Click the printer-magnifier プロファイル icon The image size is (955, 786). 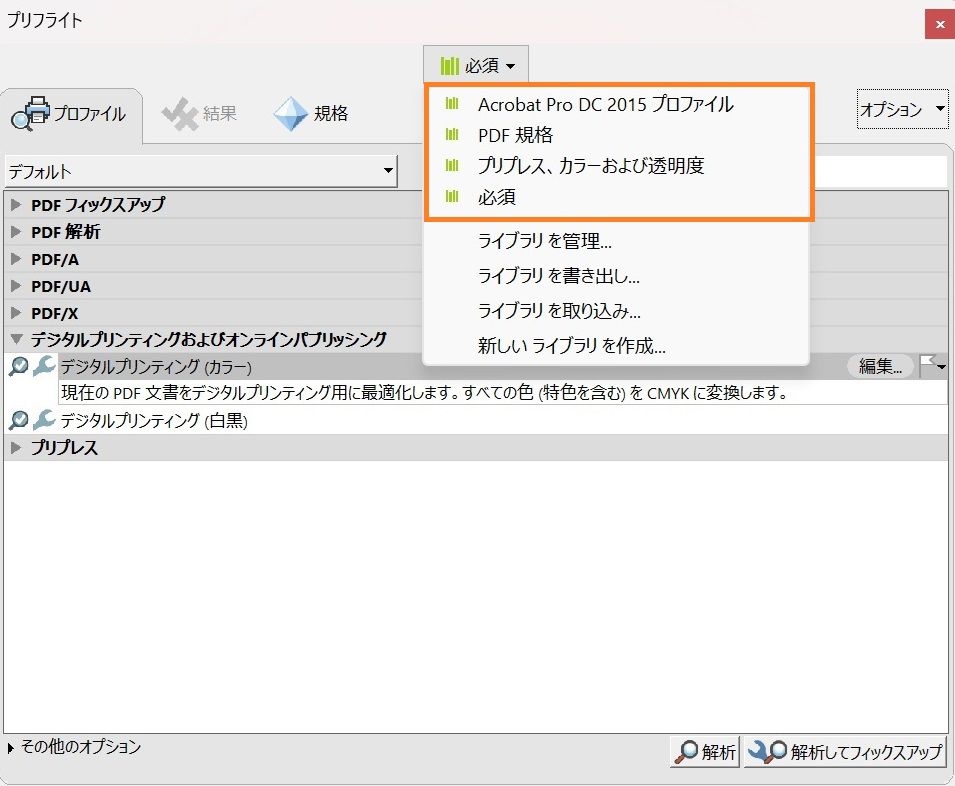tap(30, 113)
